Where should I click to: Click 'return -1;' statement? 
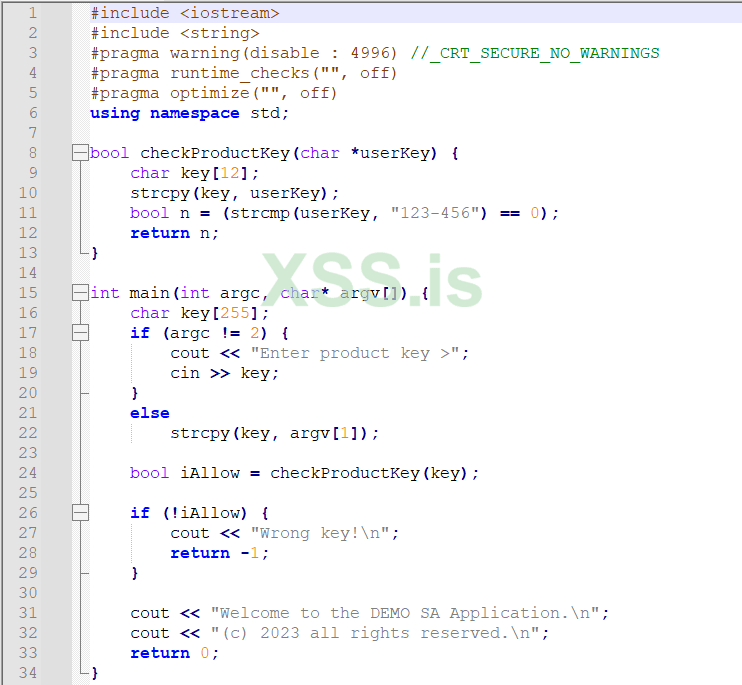coord(220,553)
